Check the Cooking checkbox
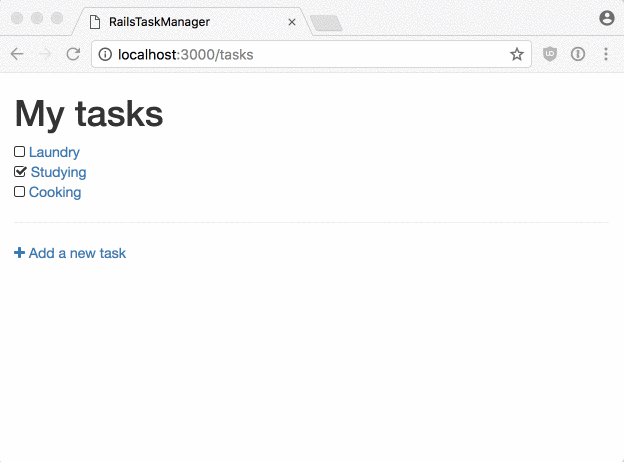The width and height of the screenshot is (624, 462). 19,191
